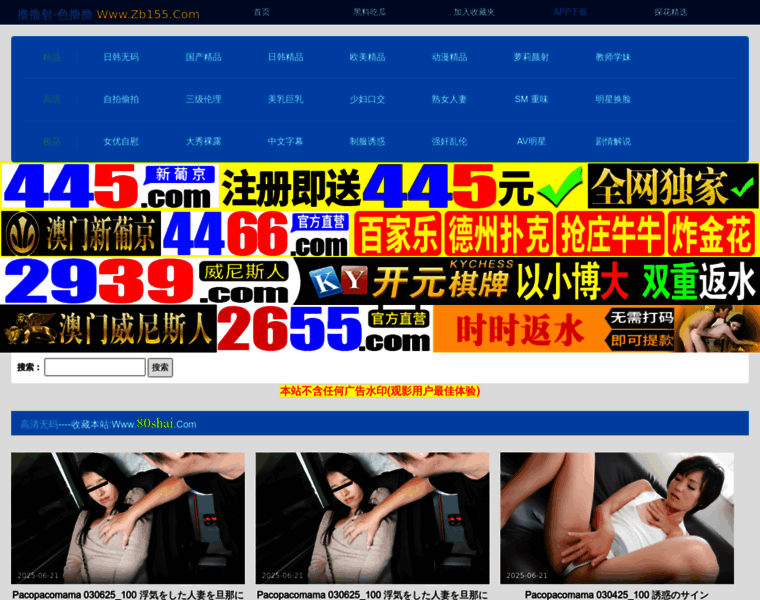The image size is (760, 600).
Task: Open the APP下载 link
Action: 570,12
